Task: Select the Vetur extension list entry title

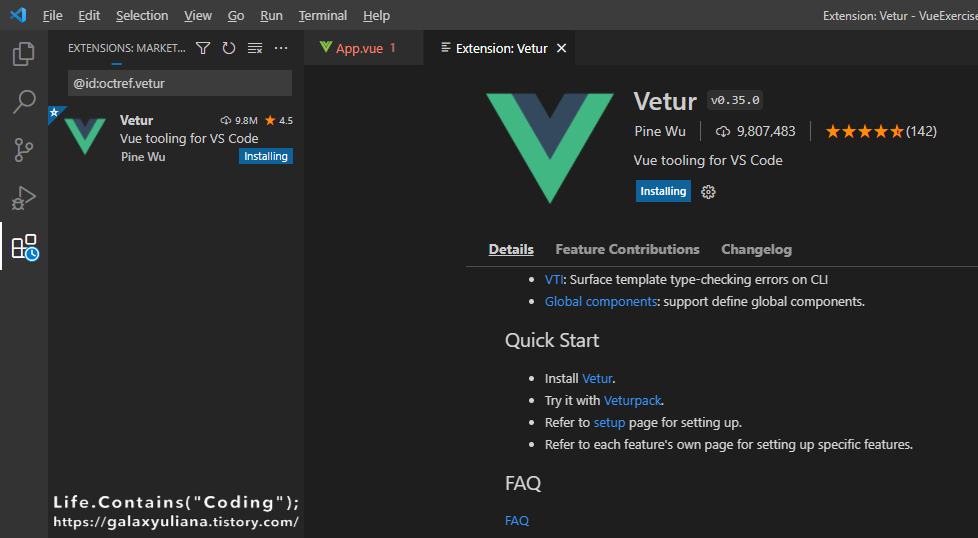Action: tap(136, 120)
